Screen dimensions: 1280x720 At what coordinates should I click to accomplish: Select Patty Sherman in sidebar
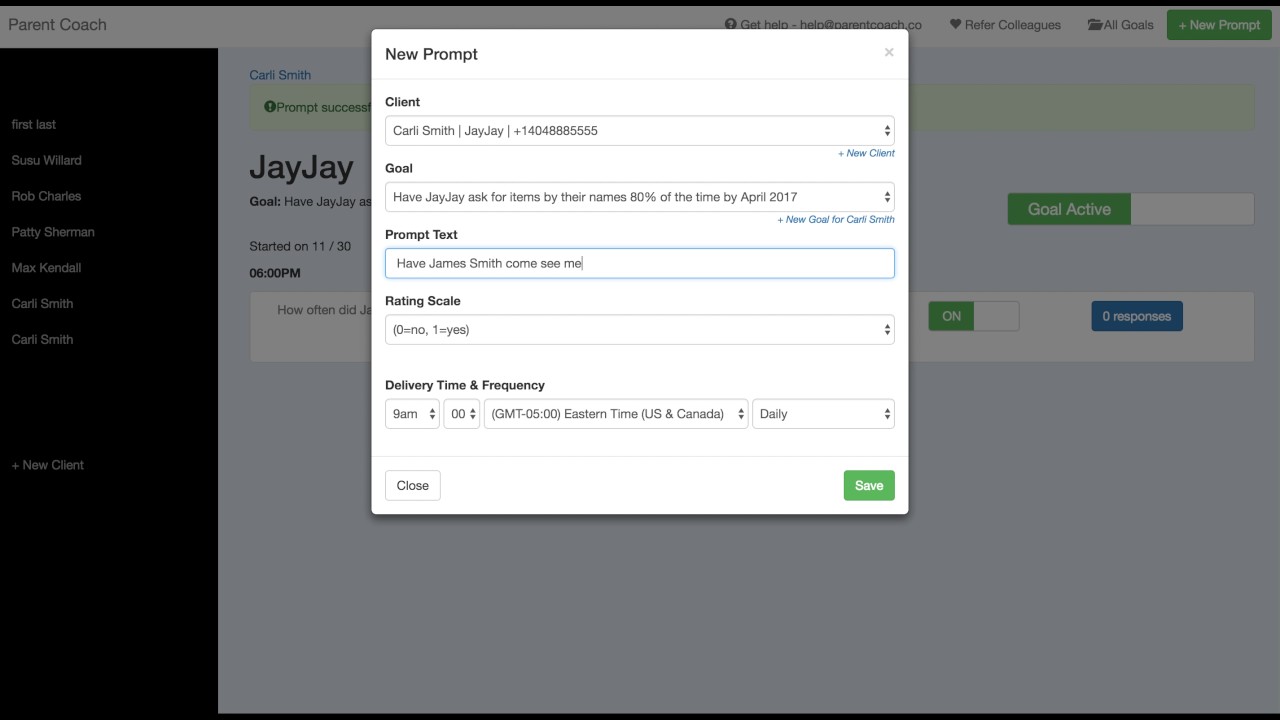coord(53,232)
